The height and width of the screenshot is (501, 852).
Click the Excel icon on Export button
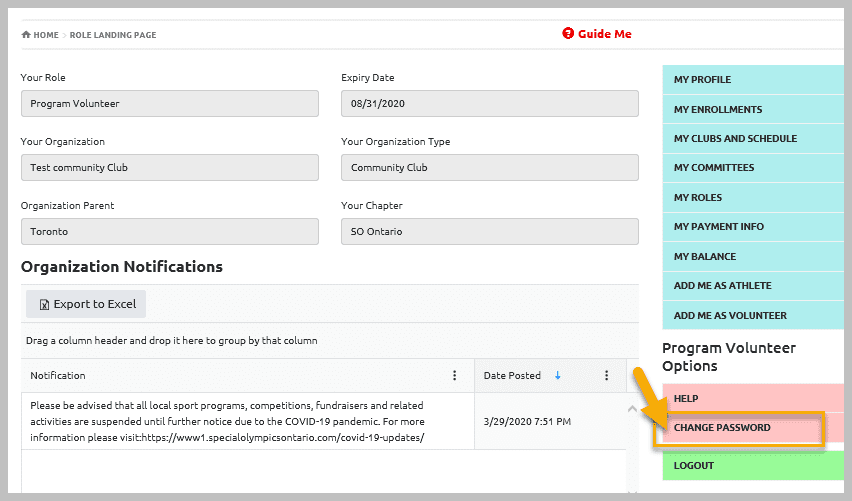point(45,305)
